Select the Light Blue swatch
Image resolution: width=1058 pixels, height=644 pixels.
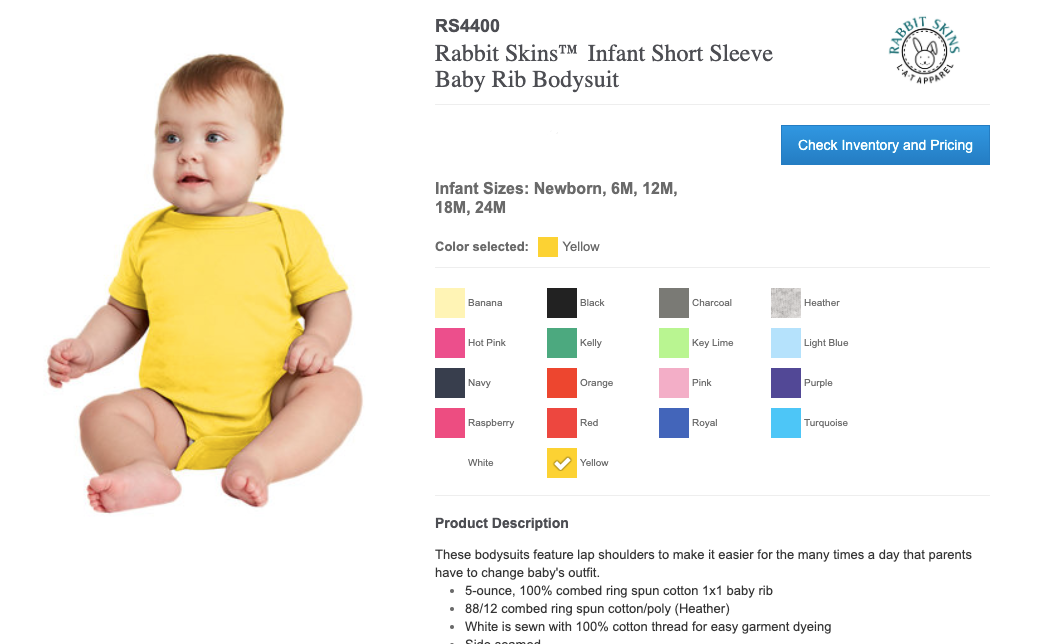786,343
